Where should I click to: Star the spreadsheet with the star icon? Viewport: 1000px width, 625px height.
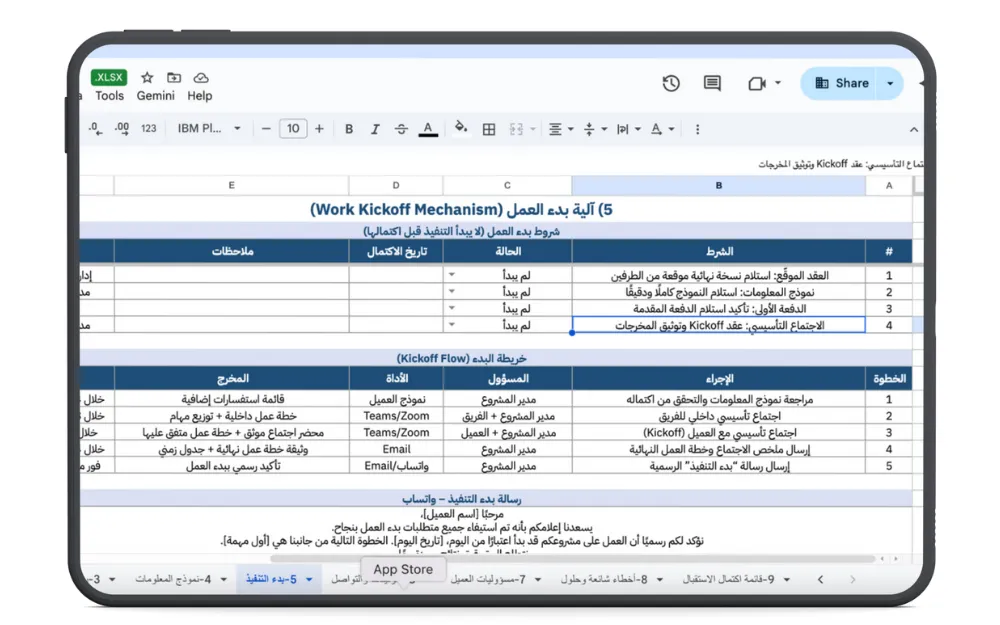(x=147, y=78)
